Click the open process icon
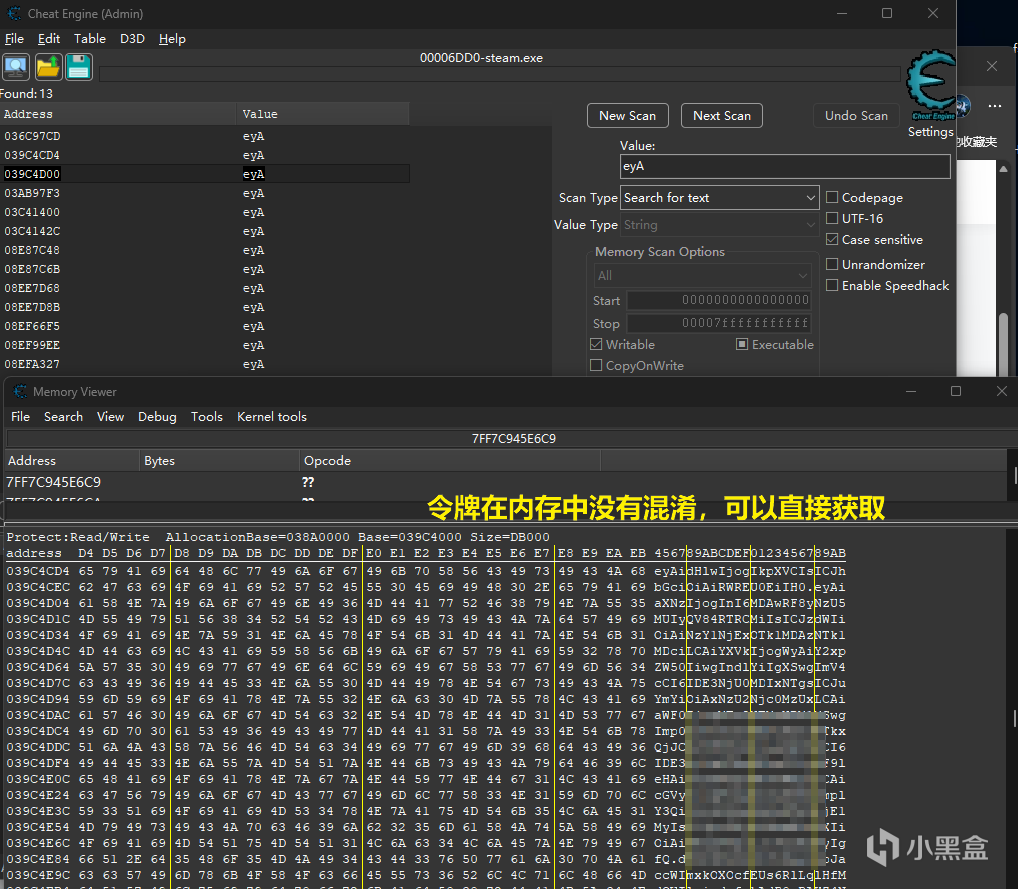 [16, 67]
